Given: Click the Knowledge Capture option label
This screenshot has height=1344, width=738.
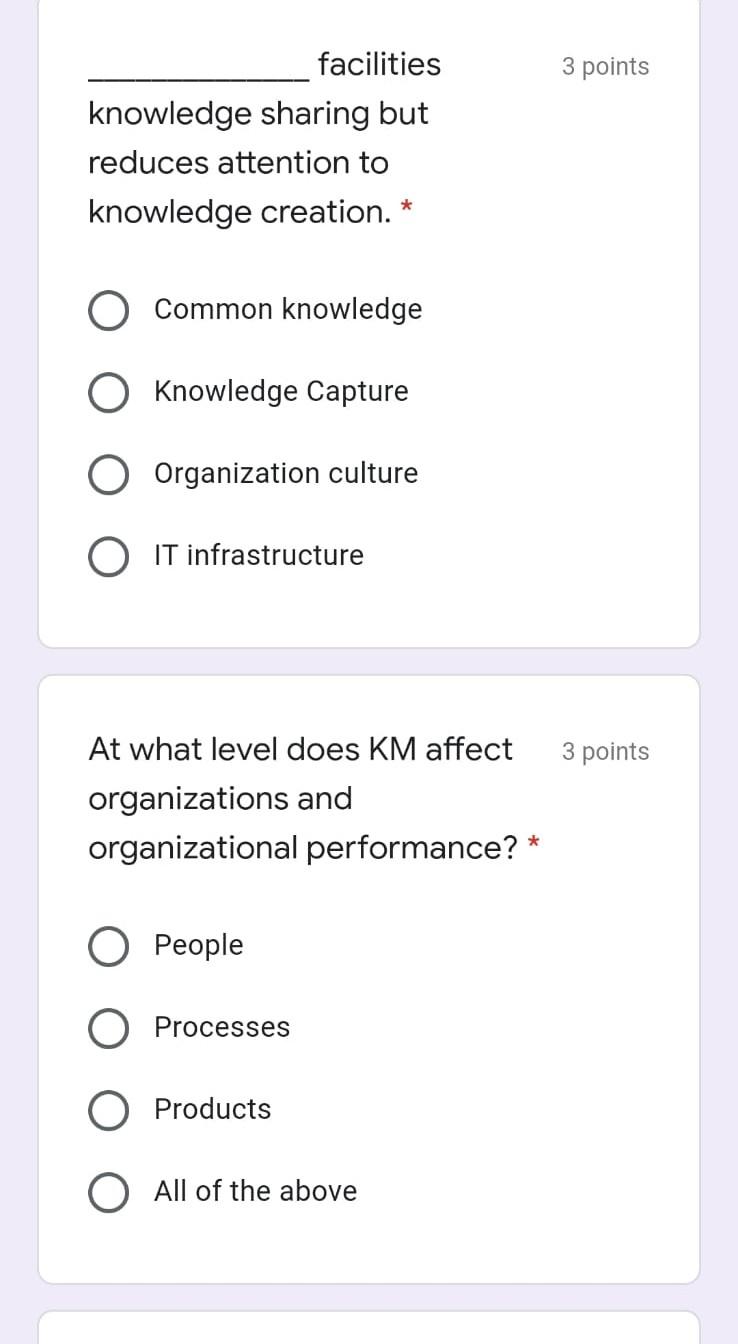Looking at the screenshot, I should tap(281, 391).
